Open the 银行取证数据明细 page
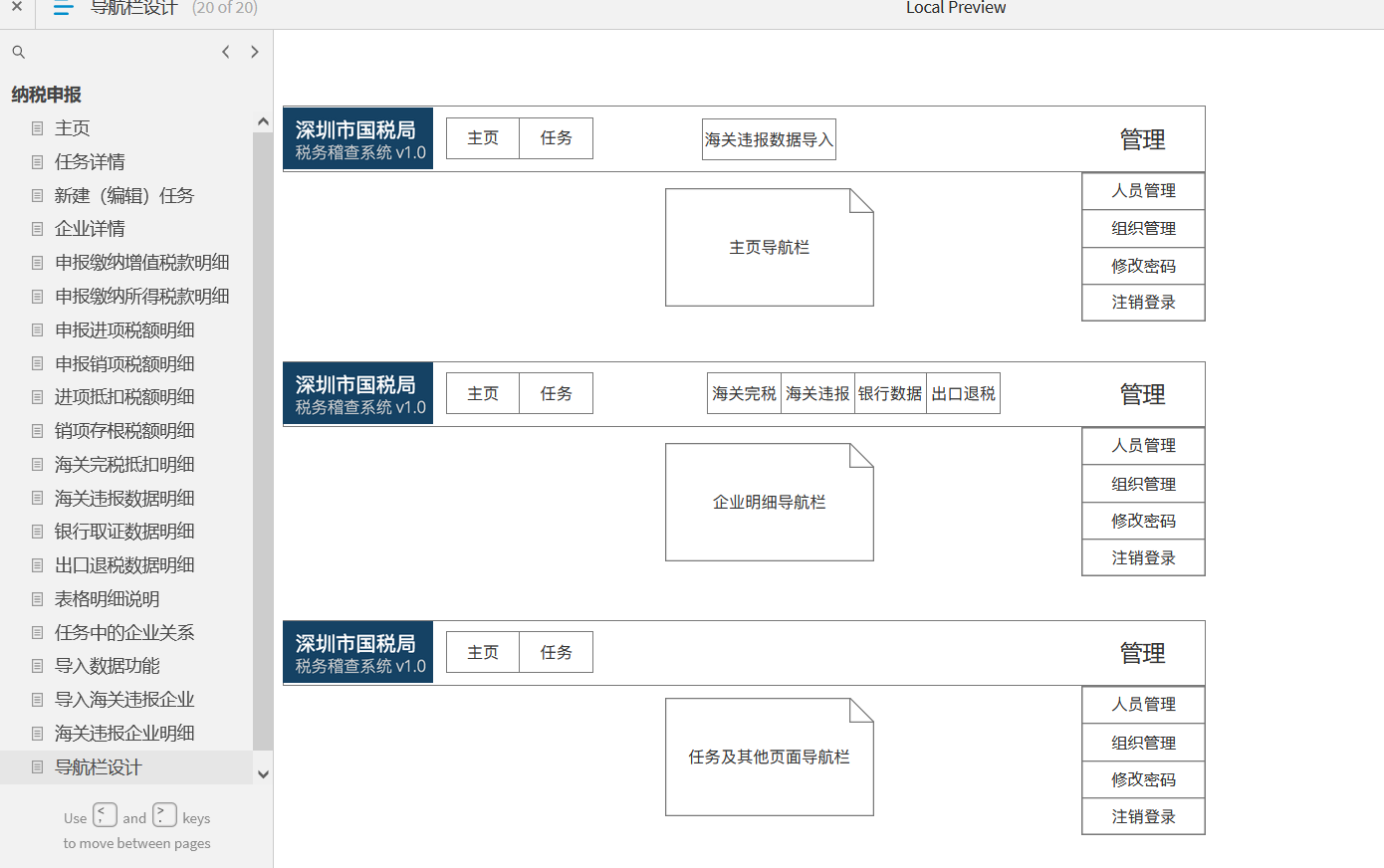 coord(124,532)
